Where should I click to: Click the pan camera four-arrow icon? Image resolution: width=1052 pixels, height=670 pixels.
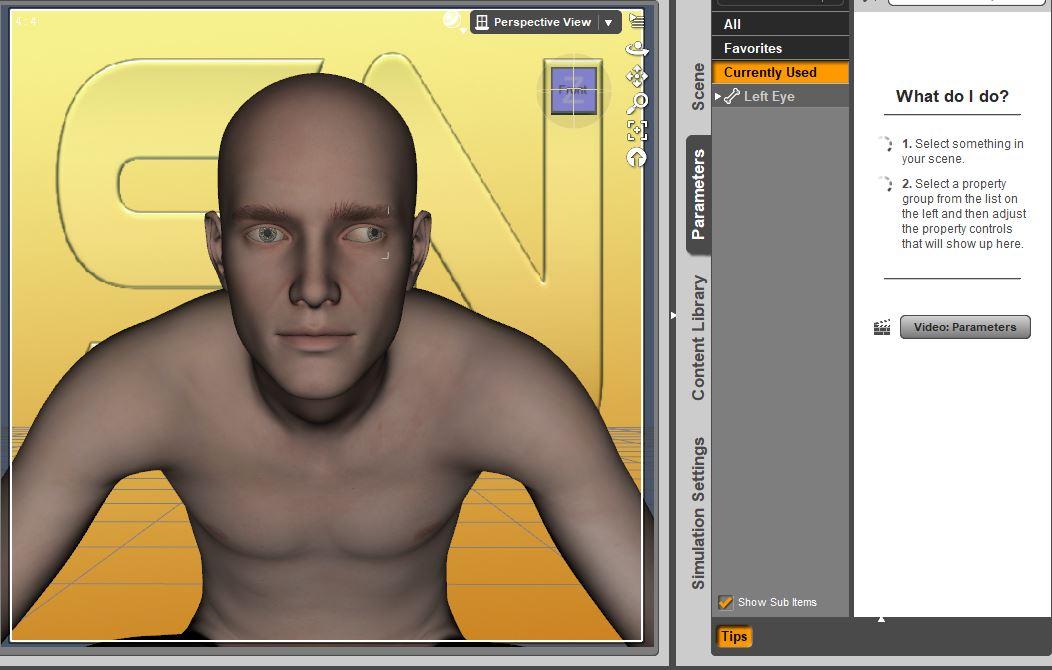pyautogui.click(x=637, y=76)
